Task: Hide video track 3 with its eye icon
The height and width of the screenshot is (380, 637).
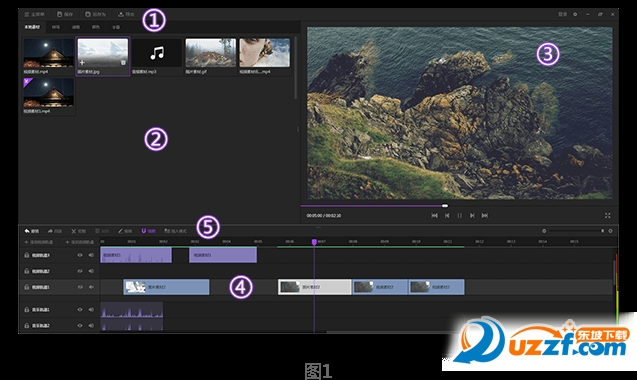Action: tap(80, 255)
